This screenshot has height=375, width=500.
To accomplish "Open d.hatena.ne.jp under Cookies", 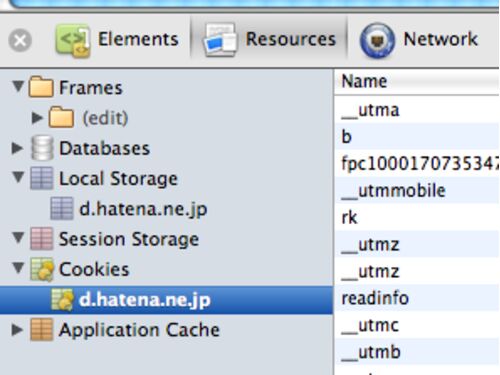I will click(145, 300).
